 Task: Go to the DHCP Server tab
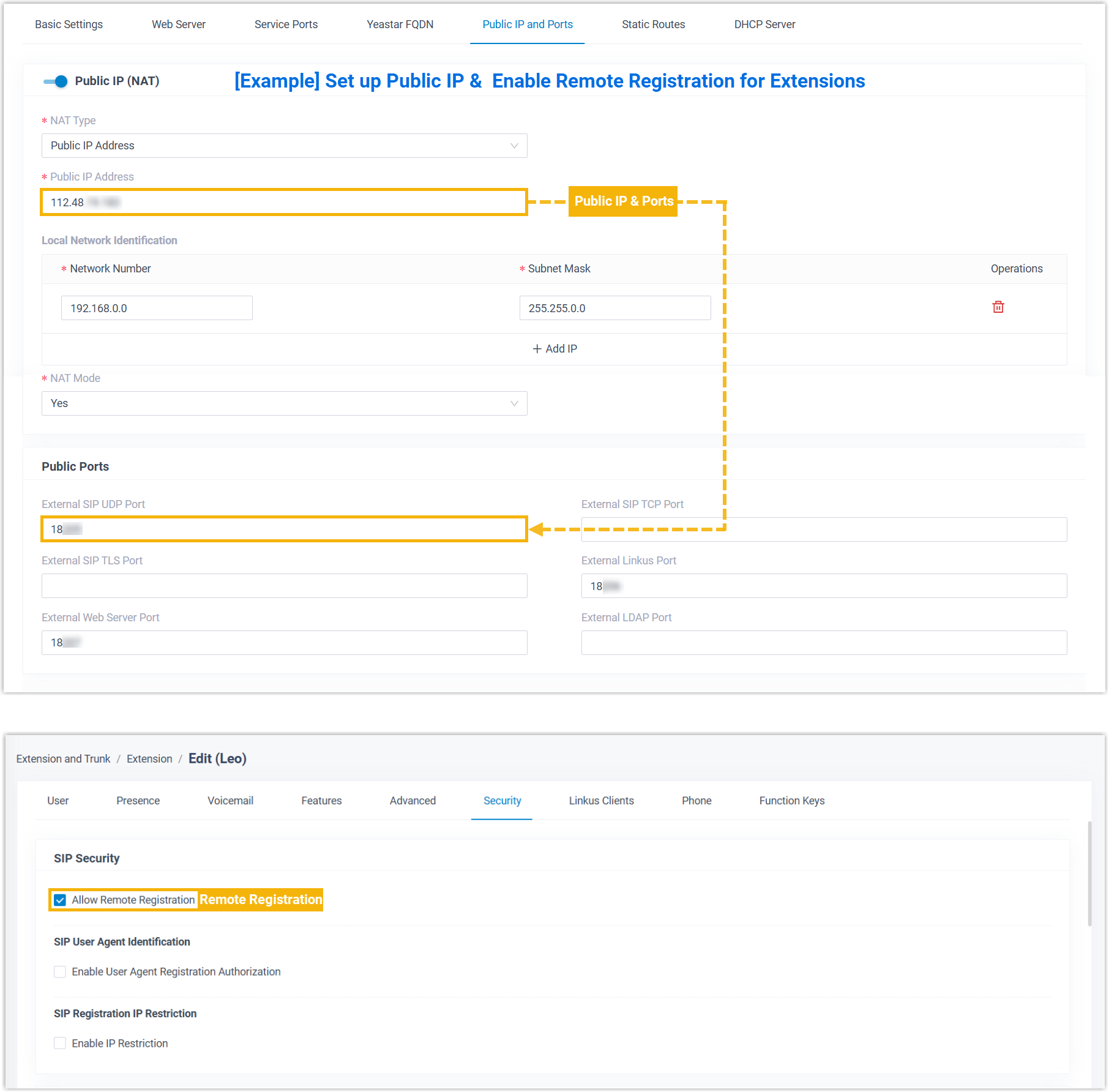[764, 24]
